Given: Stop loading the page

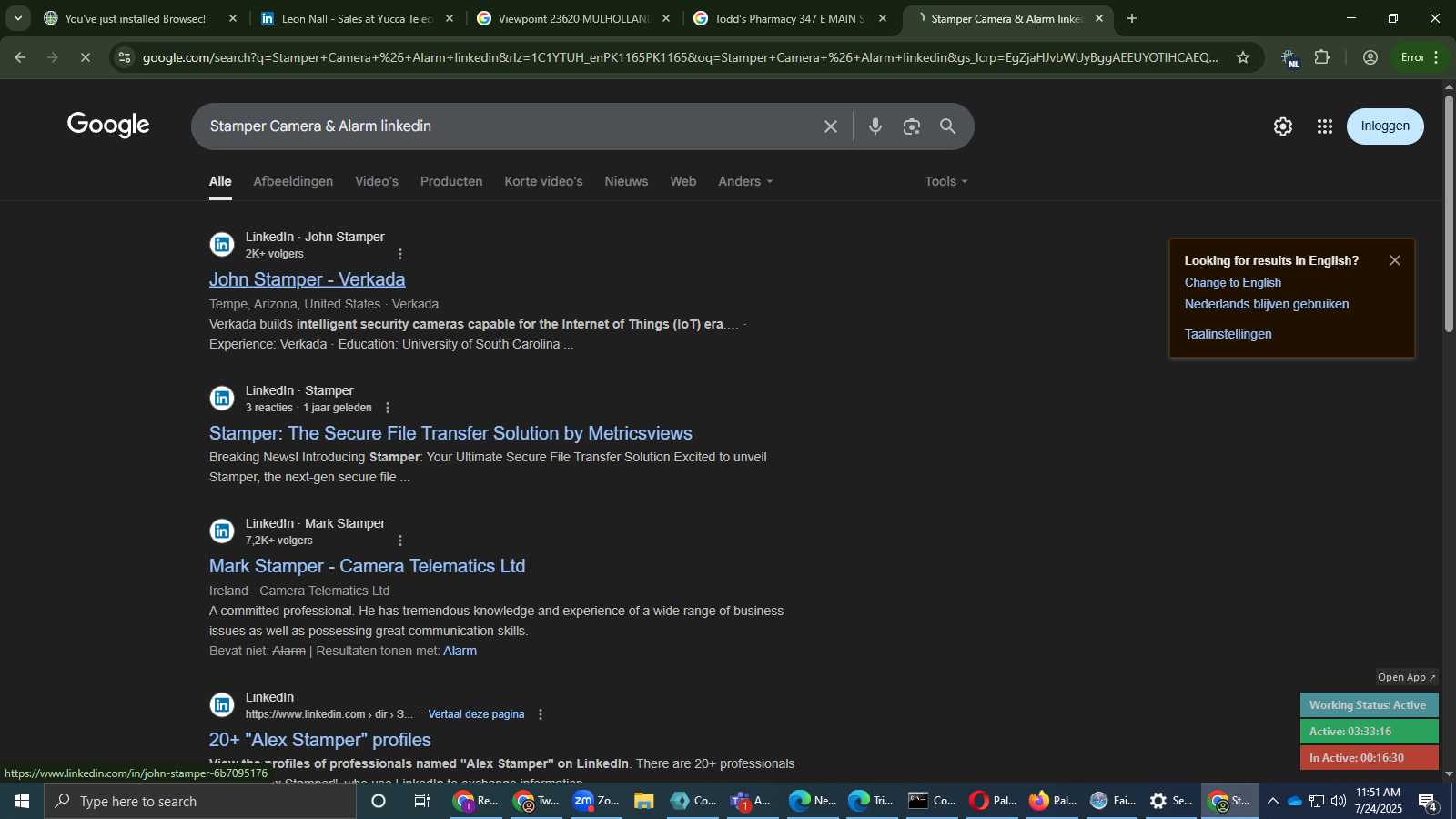Looking at the screenshot, I should tap(85, 57).
